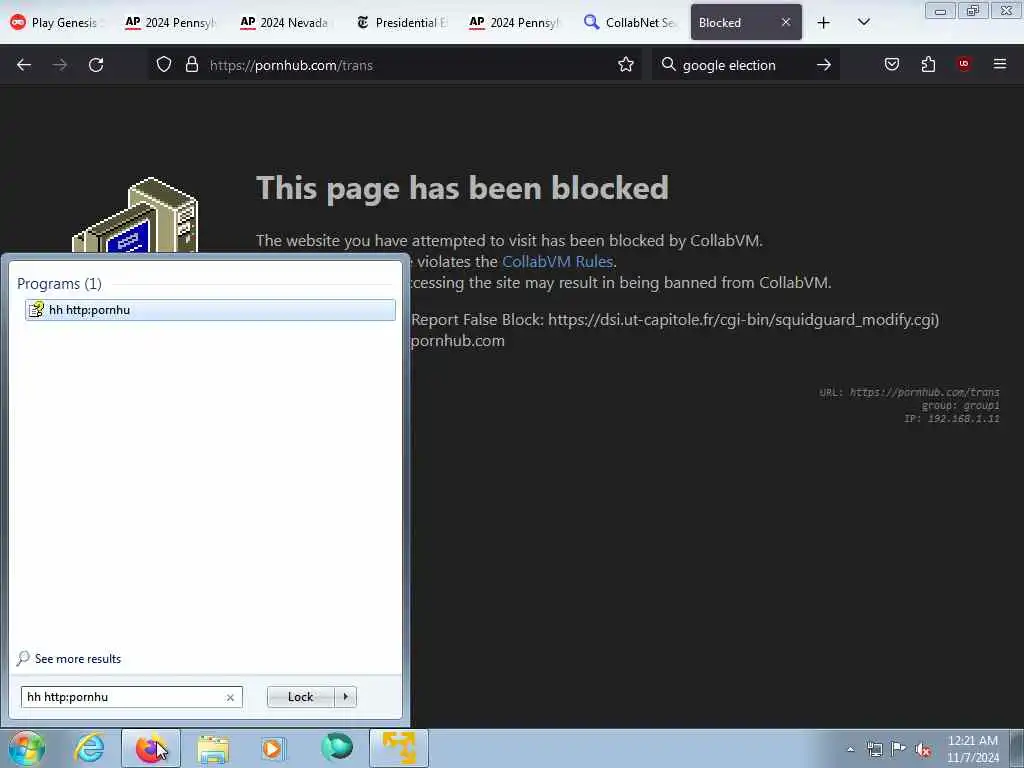Image resolution: width=1024 pixels, height=768 pixels.
Task: Submit the search with the go arrow
Action: pyautogui.click(x=824, y=65)
